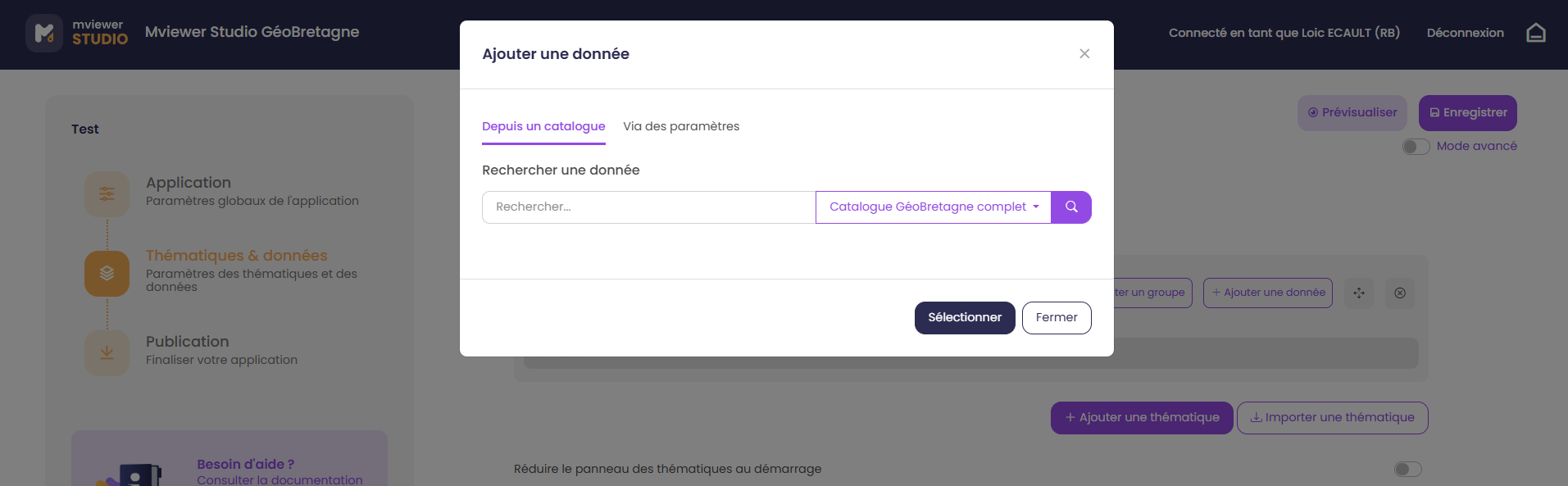Click Mviewer Studio GéoBretagne header title
1568x486 pixels.
point(252,32)
